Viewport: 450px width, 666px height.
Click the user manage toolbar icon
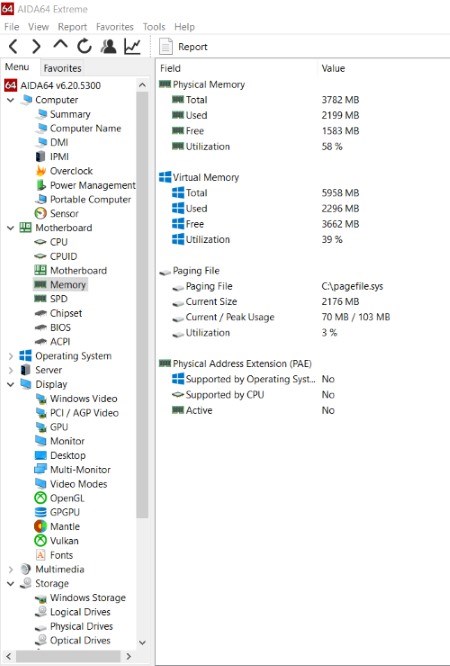[108, 46]
